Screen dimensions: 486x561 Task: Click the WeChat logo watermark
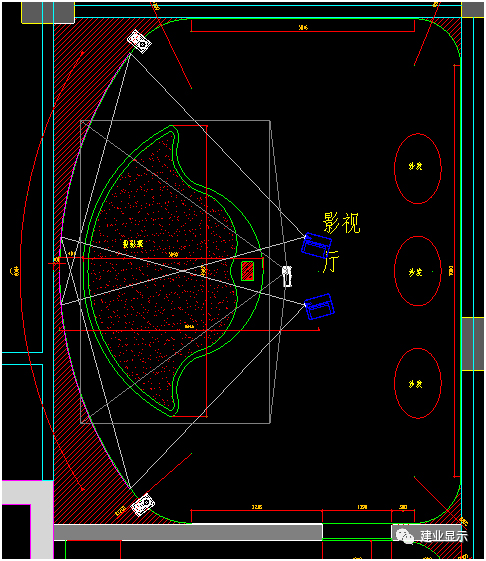point(405,536)
